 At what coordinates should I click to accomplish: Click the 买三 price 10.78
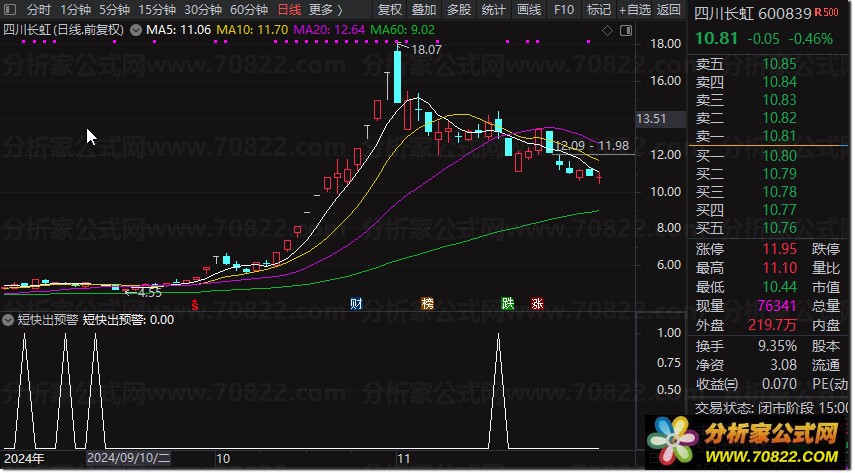[x=779, y=192]
